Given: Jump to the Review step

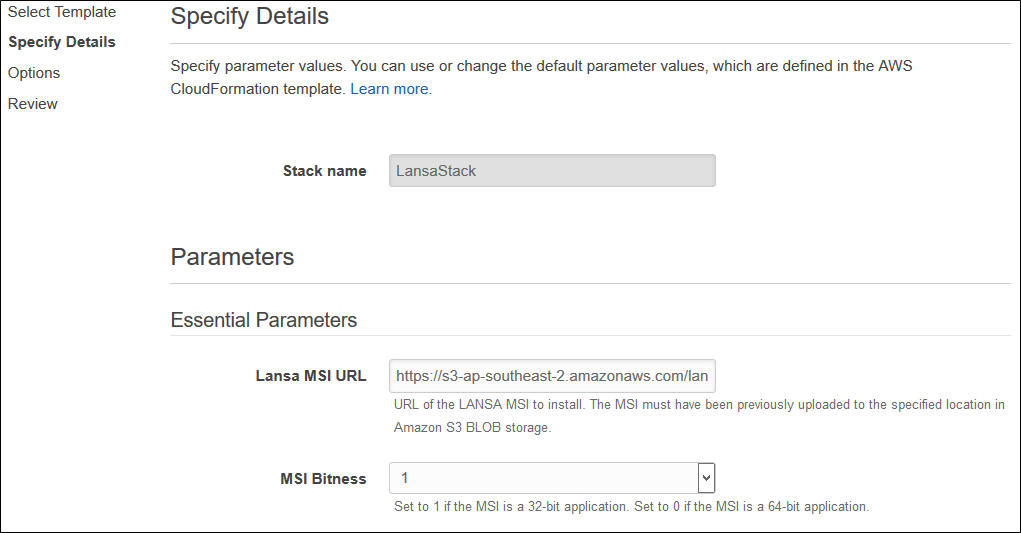Looking at the screenshot, I should tap(33, 104).
